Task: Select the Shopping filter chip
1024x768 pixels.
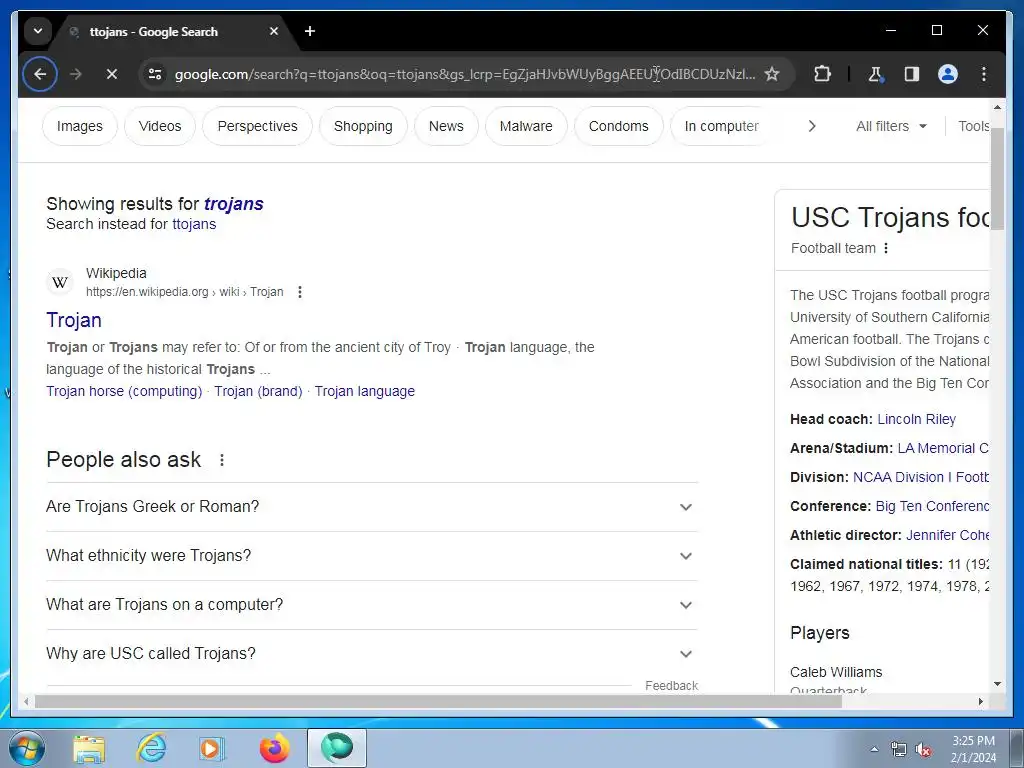Action: click(x=363, y=126)
